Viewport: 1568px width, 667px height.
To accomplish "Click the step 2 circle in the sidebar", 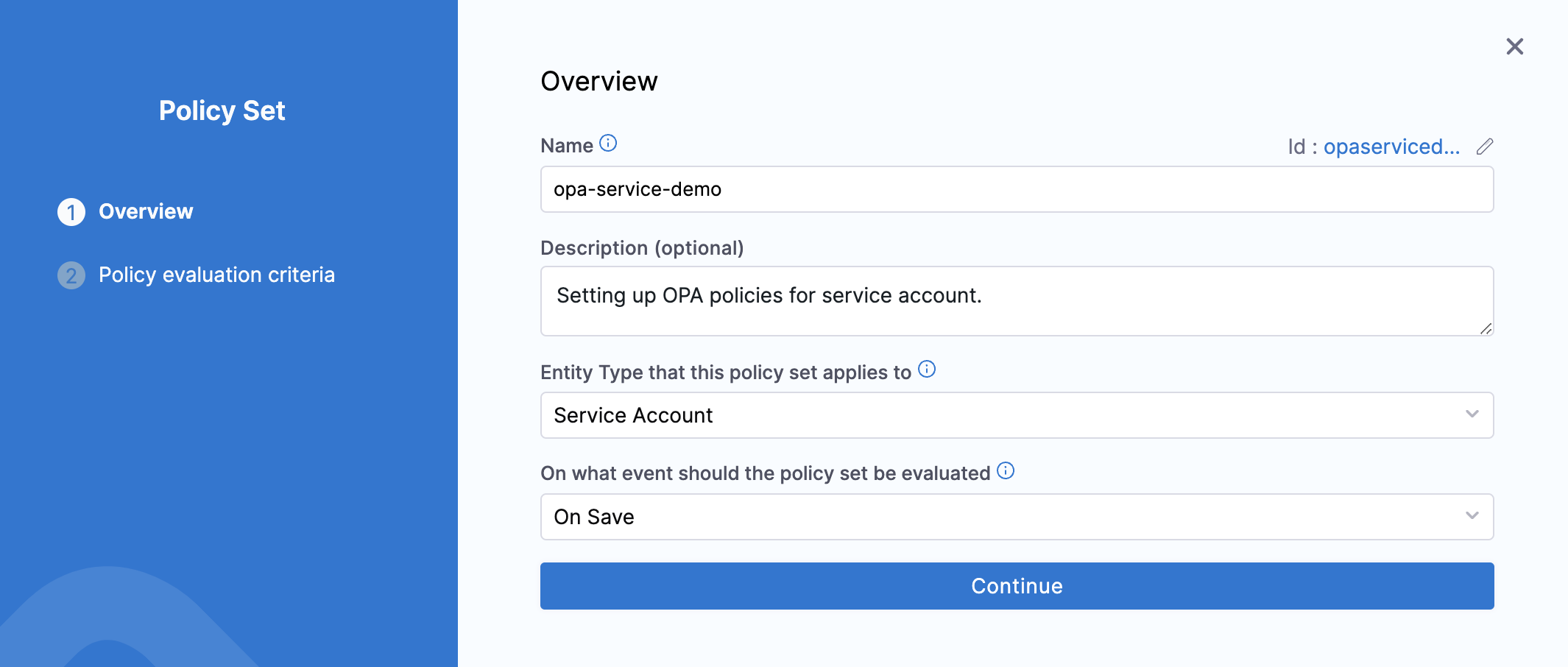I will pos(71,275).
